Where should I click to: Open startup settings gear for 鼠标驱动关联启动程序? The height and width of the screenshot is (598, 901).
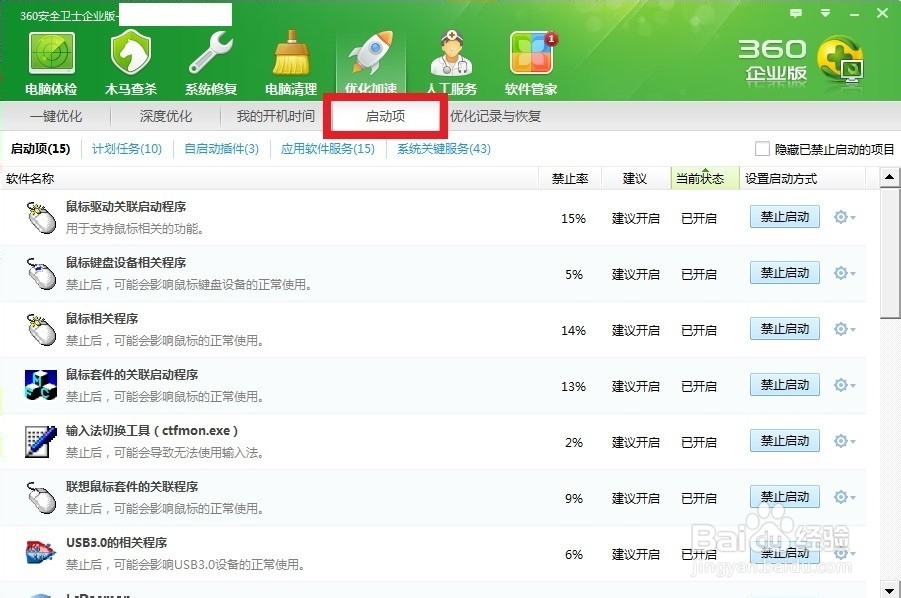tap(841, 216)
